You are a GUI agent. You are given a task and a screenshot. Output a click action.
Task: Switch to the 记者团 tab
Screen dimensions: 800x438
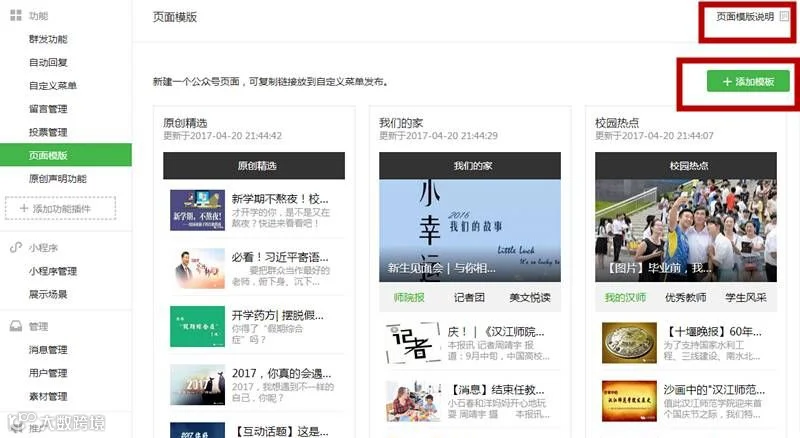(x=469, y=297)
